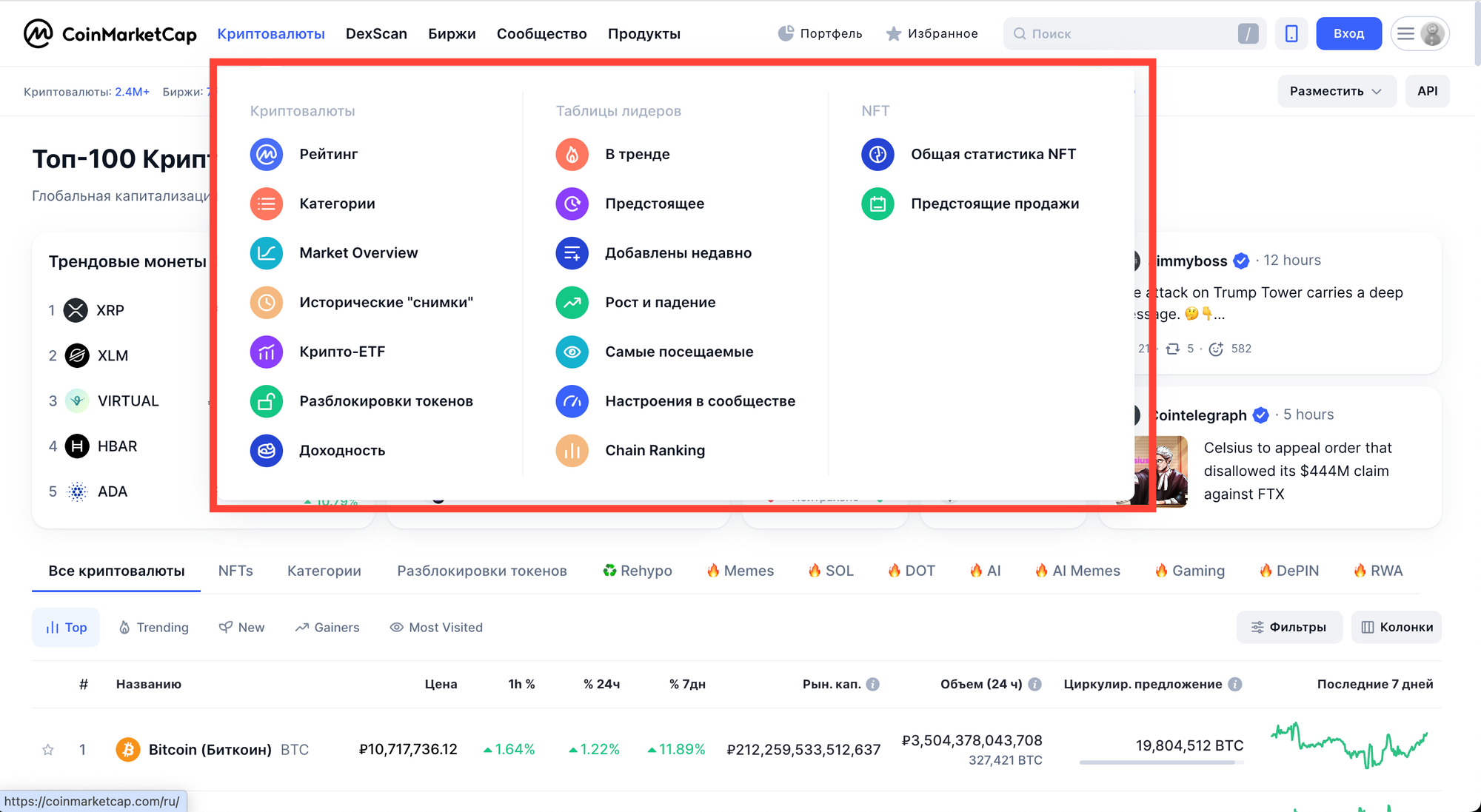This screenshot has width=1481, height=812.
Task: Click the Рейтинг icon in dropdown
Action: click(x=267, y=154)
